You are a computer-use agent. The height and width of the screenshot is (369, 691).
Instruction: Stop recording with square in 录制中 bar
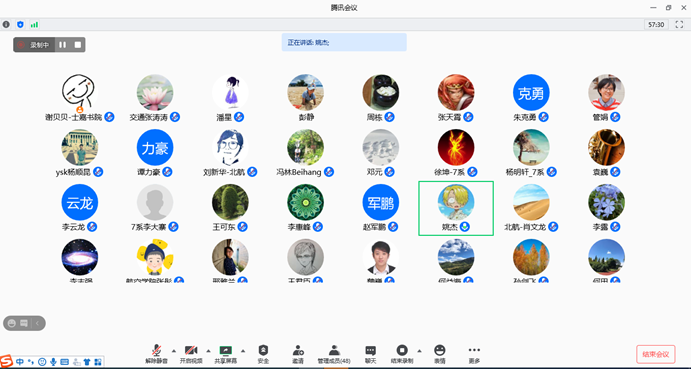[x=78, y=45]
